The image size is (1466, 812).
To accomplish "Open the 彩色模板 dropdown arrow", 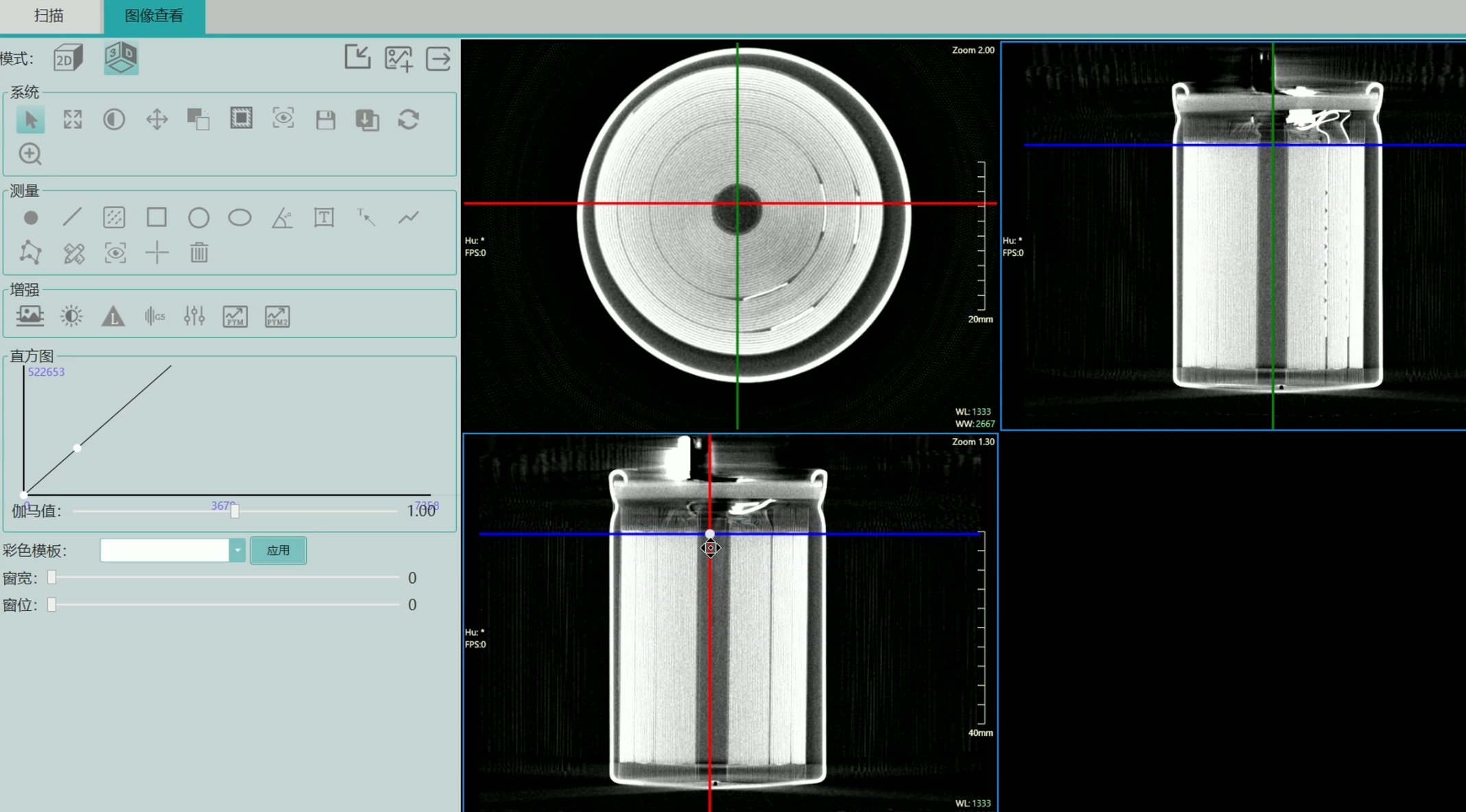I will [237, 550].
